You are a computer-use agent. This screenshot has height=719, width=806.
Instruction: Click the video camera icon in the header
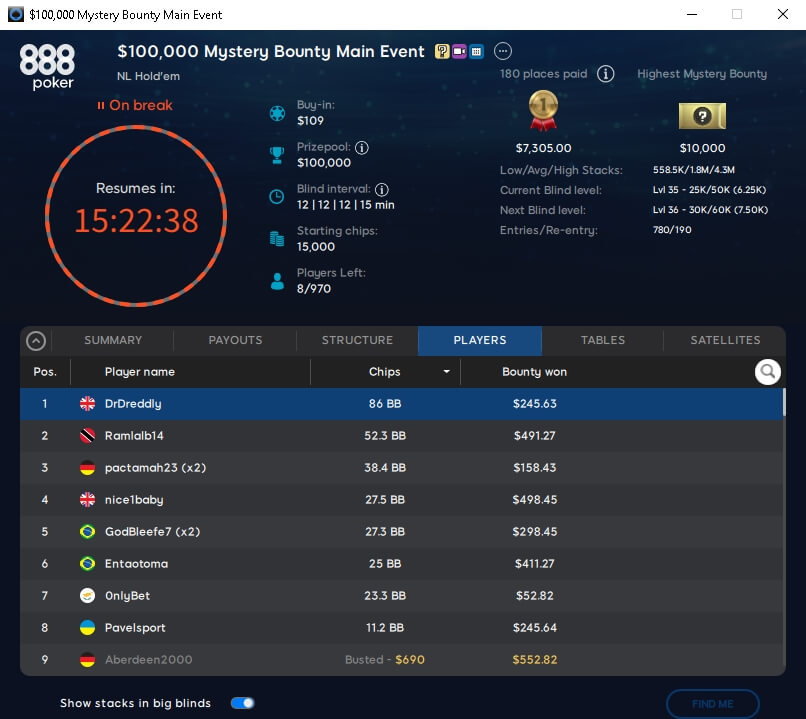pos(459,51)
